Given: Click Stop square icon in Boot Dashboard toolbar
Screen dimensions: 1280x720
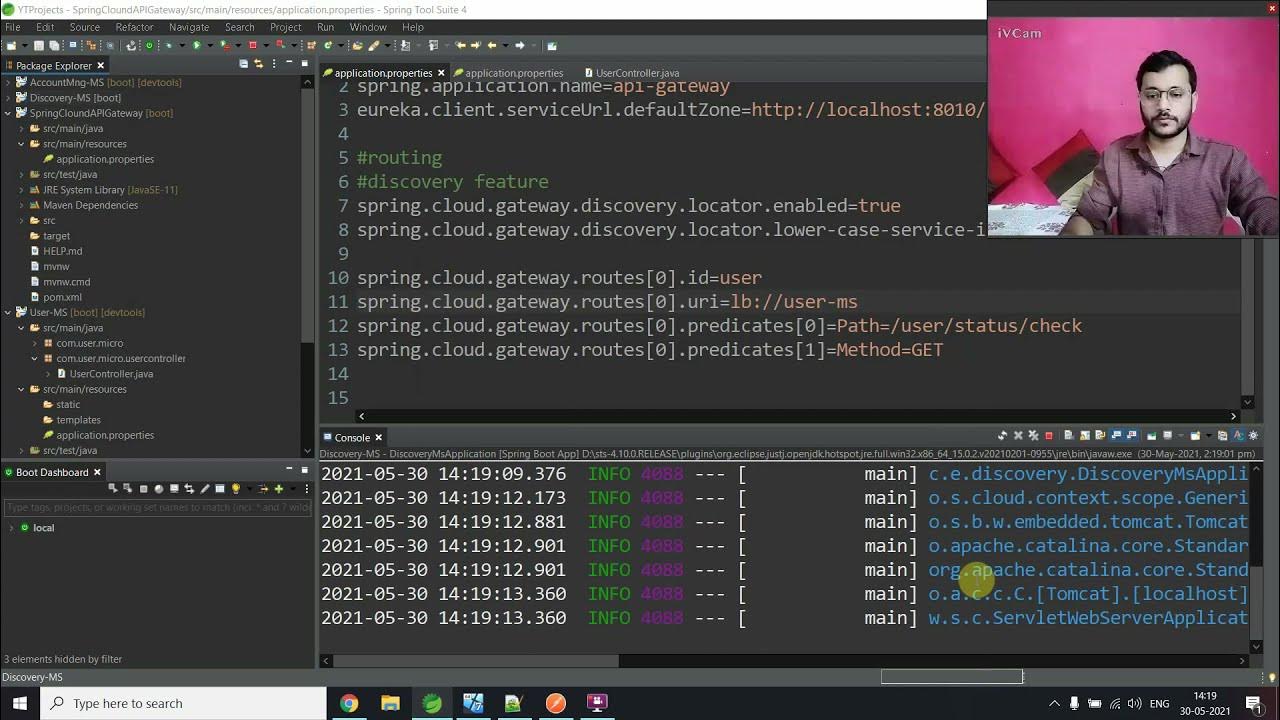Looking at the screenshot, I should [x=143, y=488].
